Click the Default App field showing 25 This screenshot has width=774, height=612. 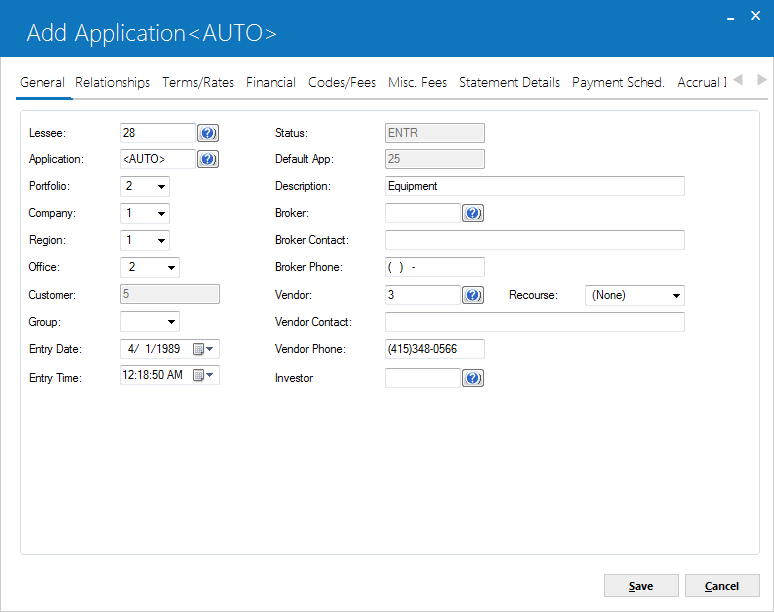[x=435, y=159]
